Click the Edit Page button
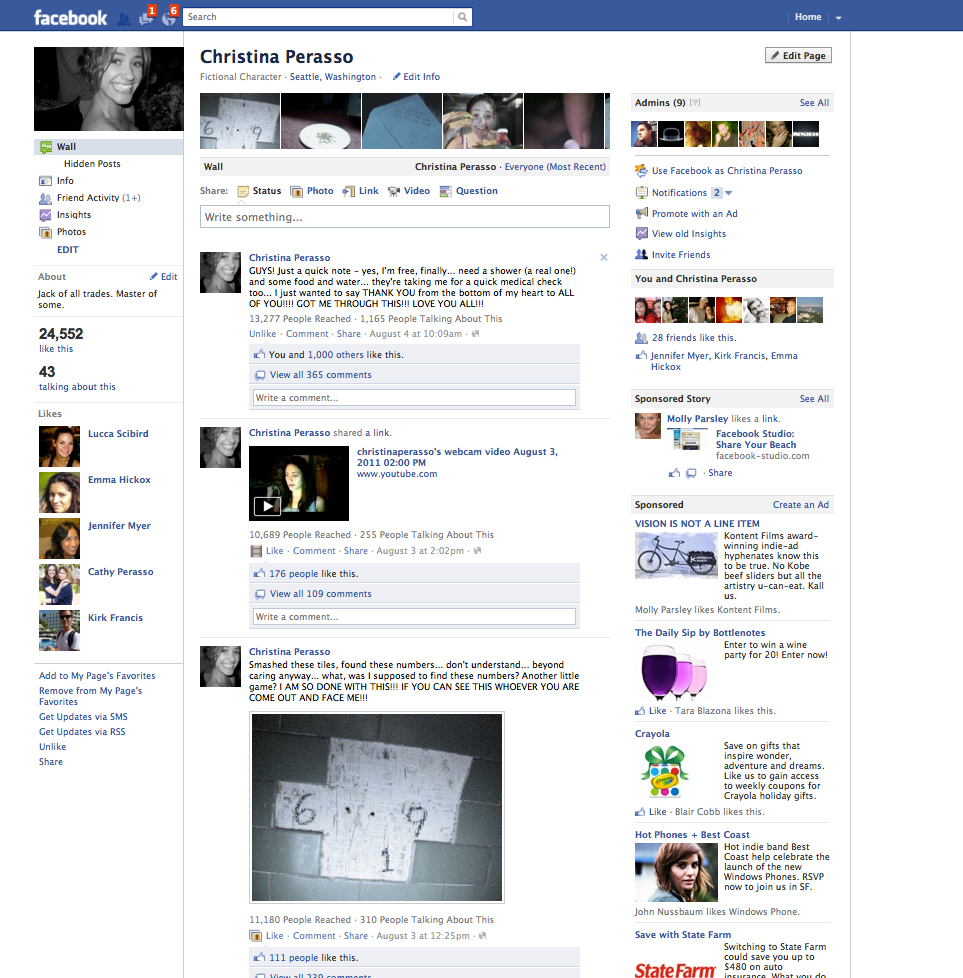The height and width of the screenshot is (978, 963). tap(798, 56)
